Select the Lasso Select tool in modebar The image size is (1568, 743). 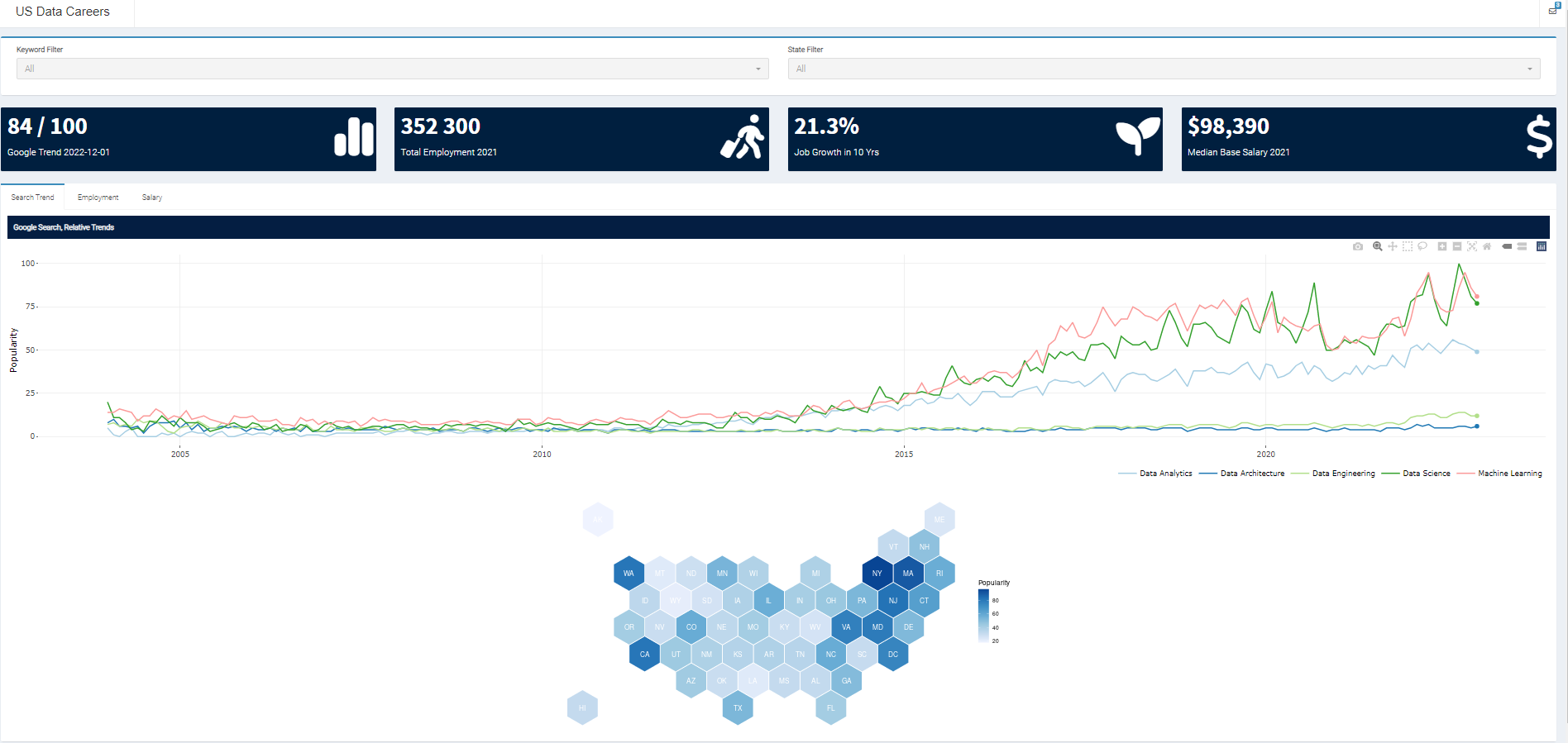tap(1422, 246)
